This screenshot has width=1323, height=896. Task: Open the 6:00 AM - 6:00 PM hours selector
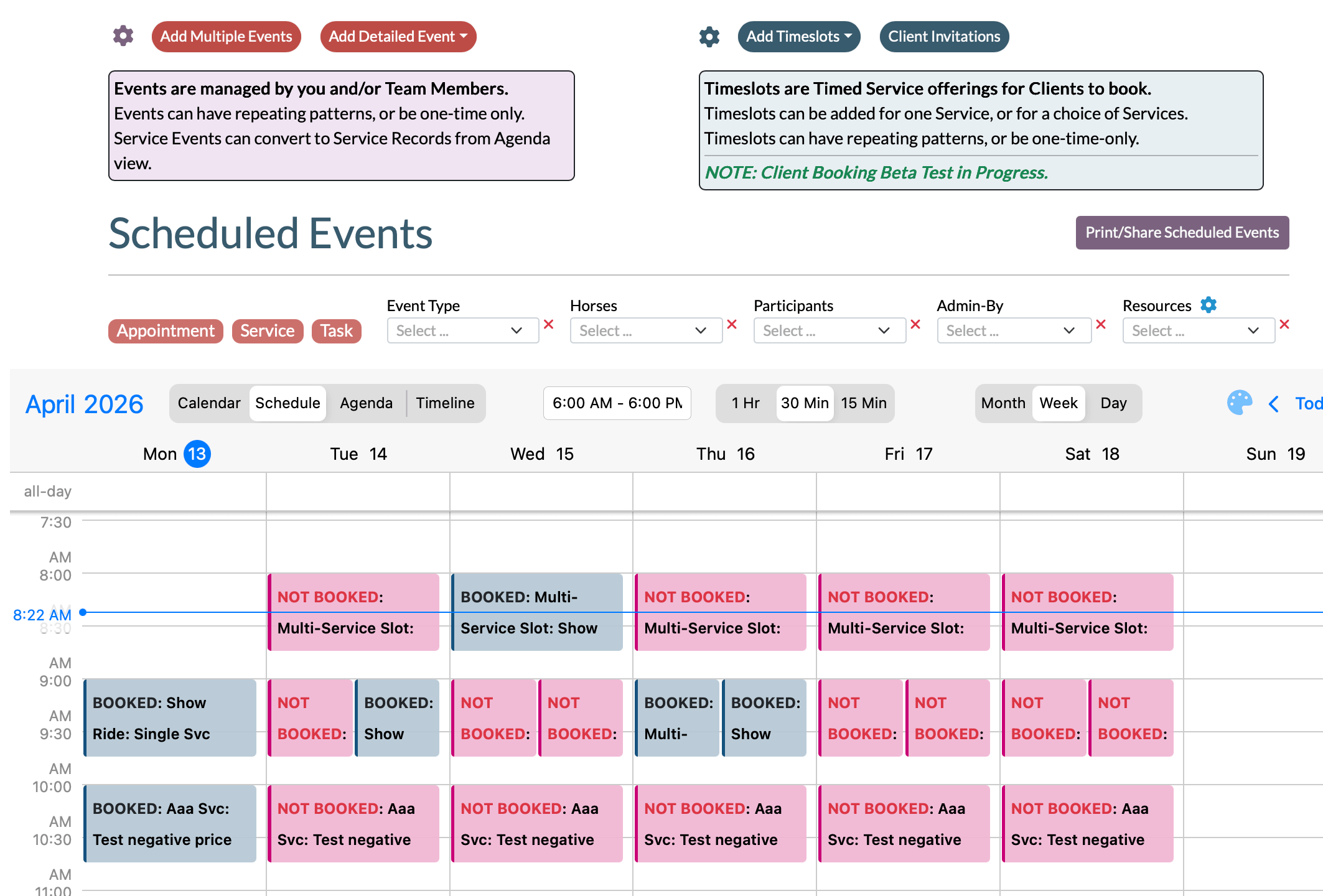tap(617, 403)
